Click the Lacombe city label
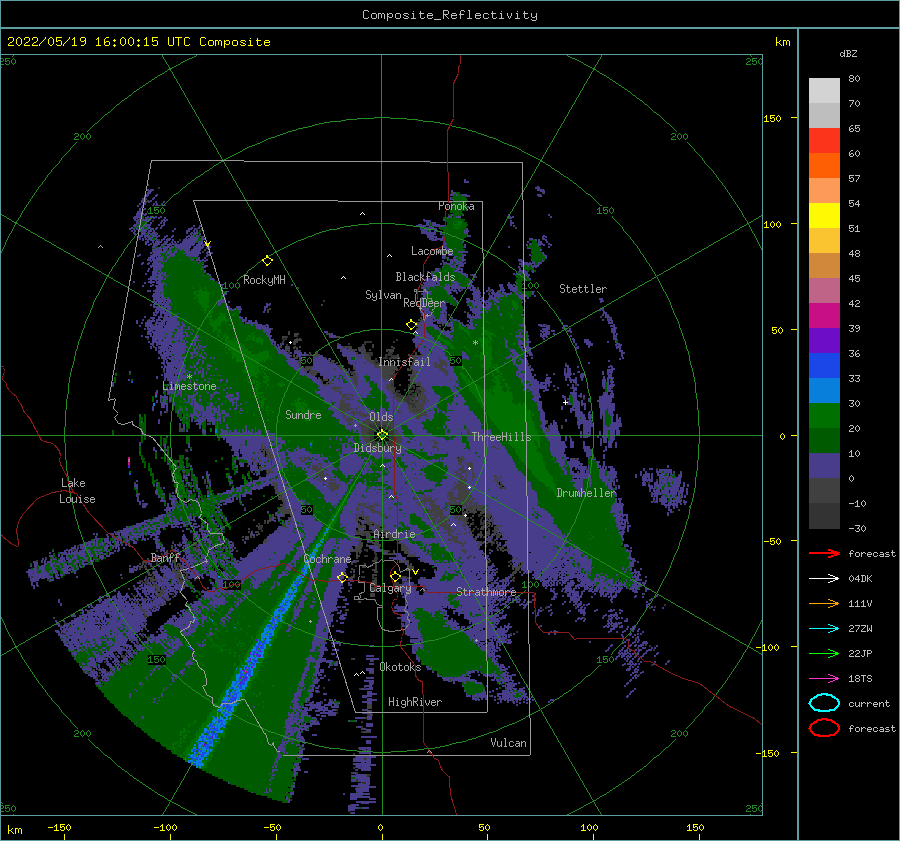 [432, 251]
